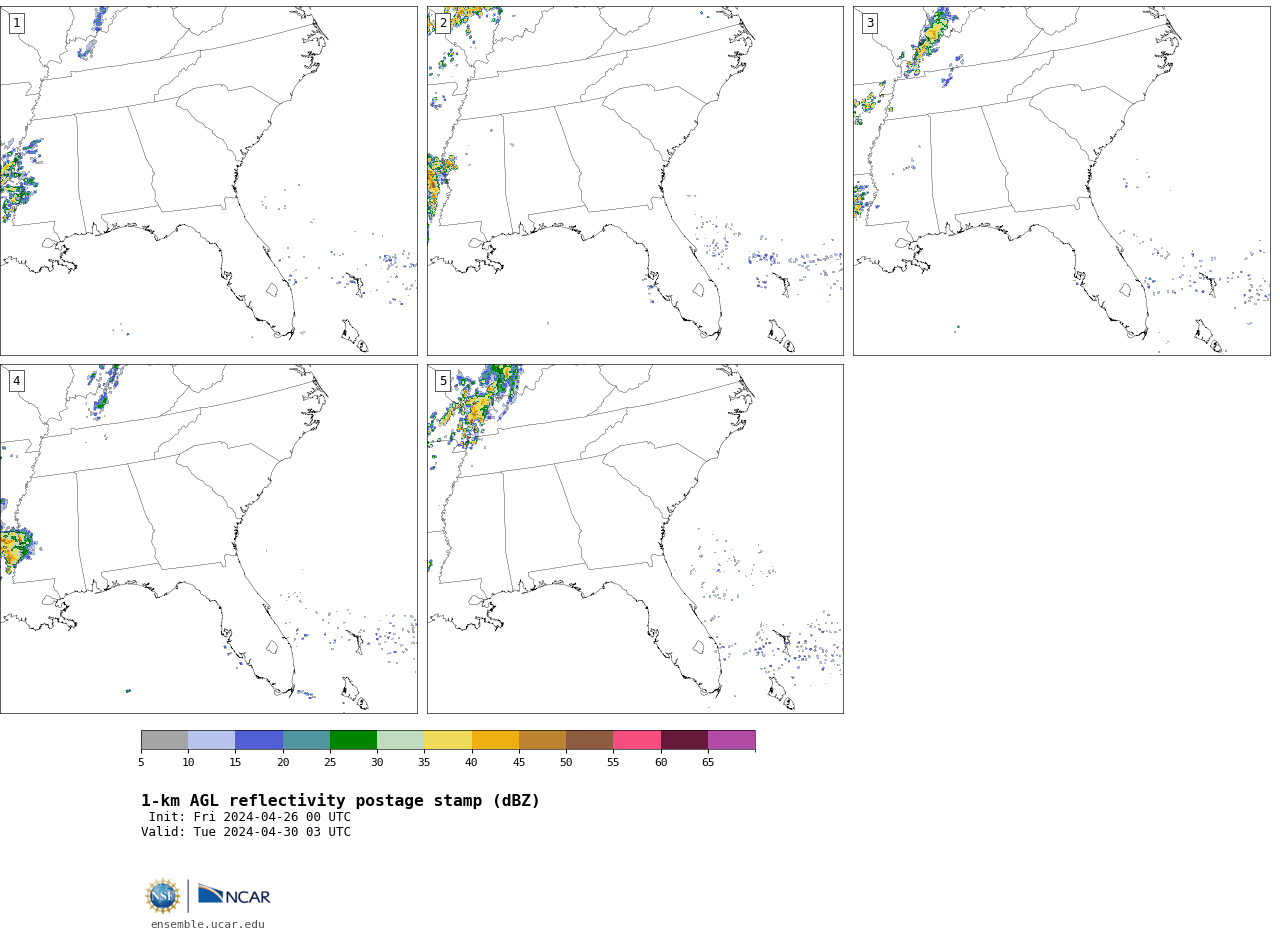Viewport: 1280px width, 936px height.
Task: Select the pink 55-60 dBZ swatch
Action: click(x=637, y=740)
